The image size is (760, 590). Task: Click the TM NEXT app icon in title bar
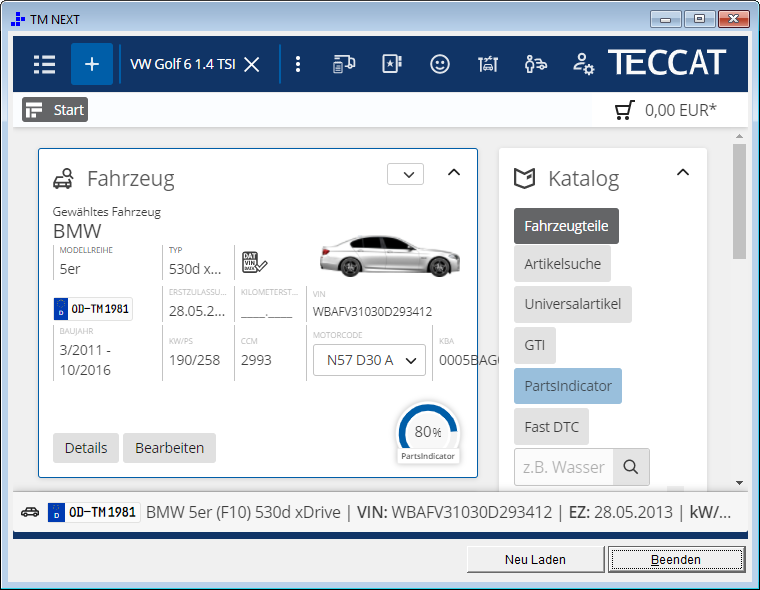click(18, 19)
